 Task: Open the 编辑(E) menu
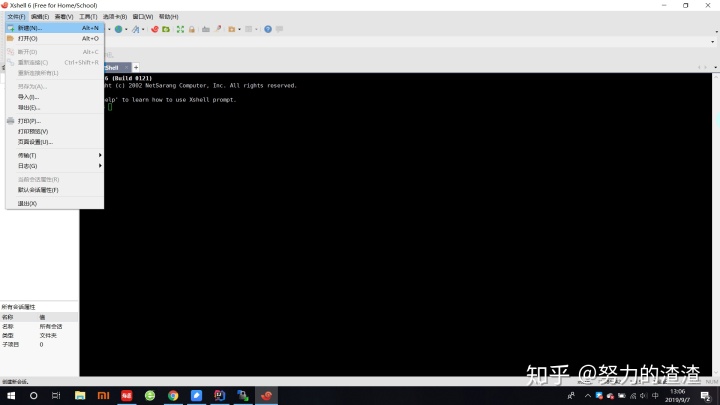point(40,17)
